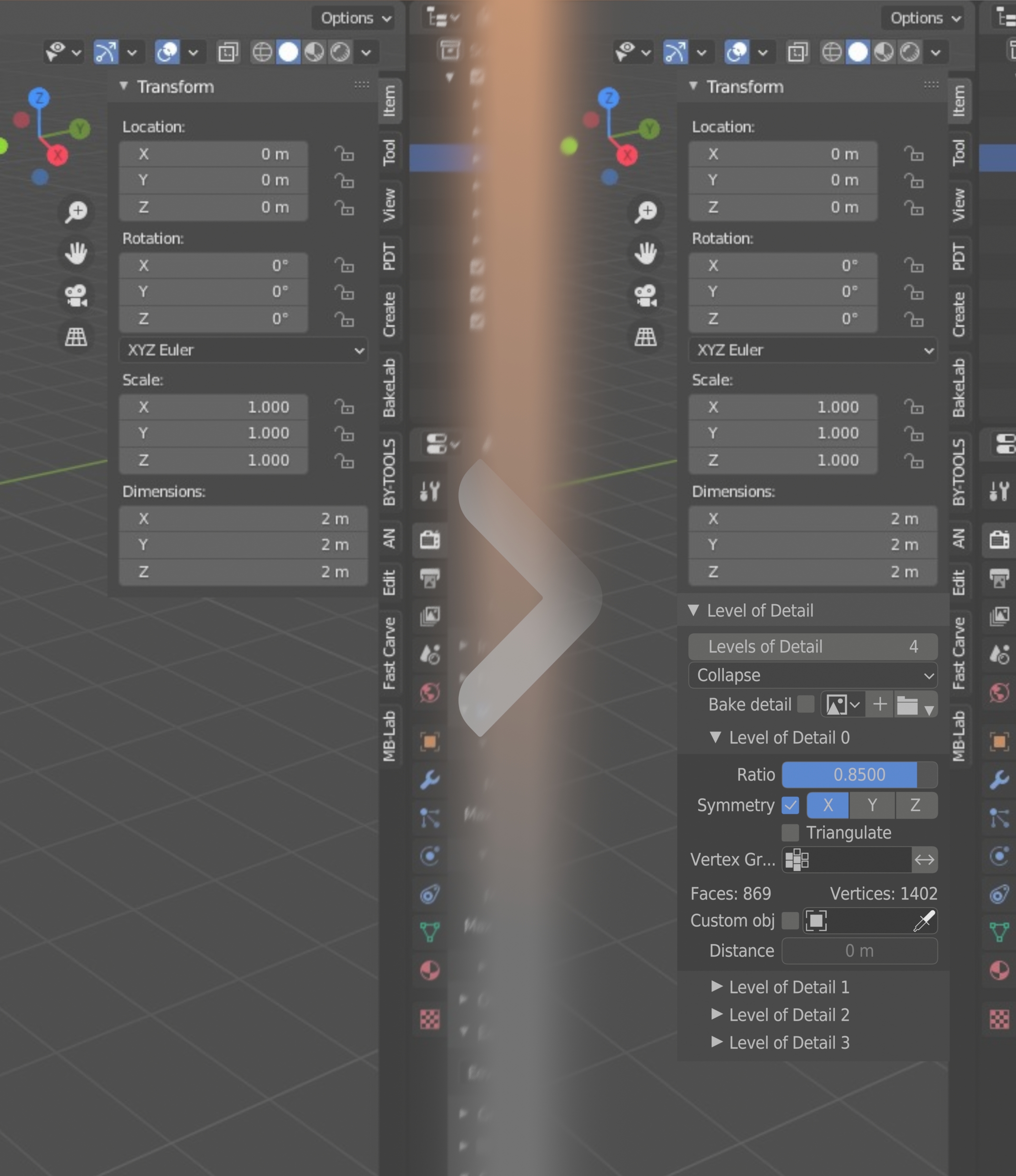
Task: Enable the Bake detail checkbox
Action: pyautogui.click(x=806, y=704)
